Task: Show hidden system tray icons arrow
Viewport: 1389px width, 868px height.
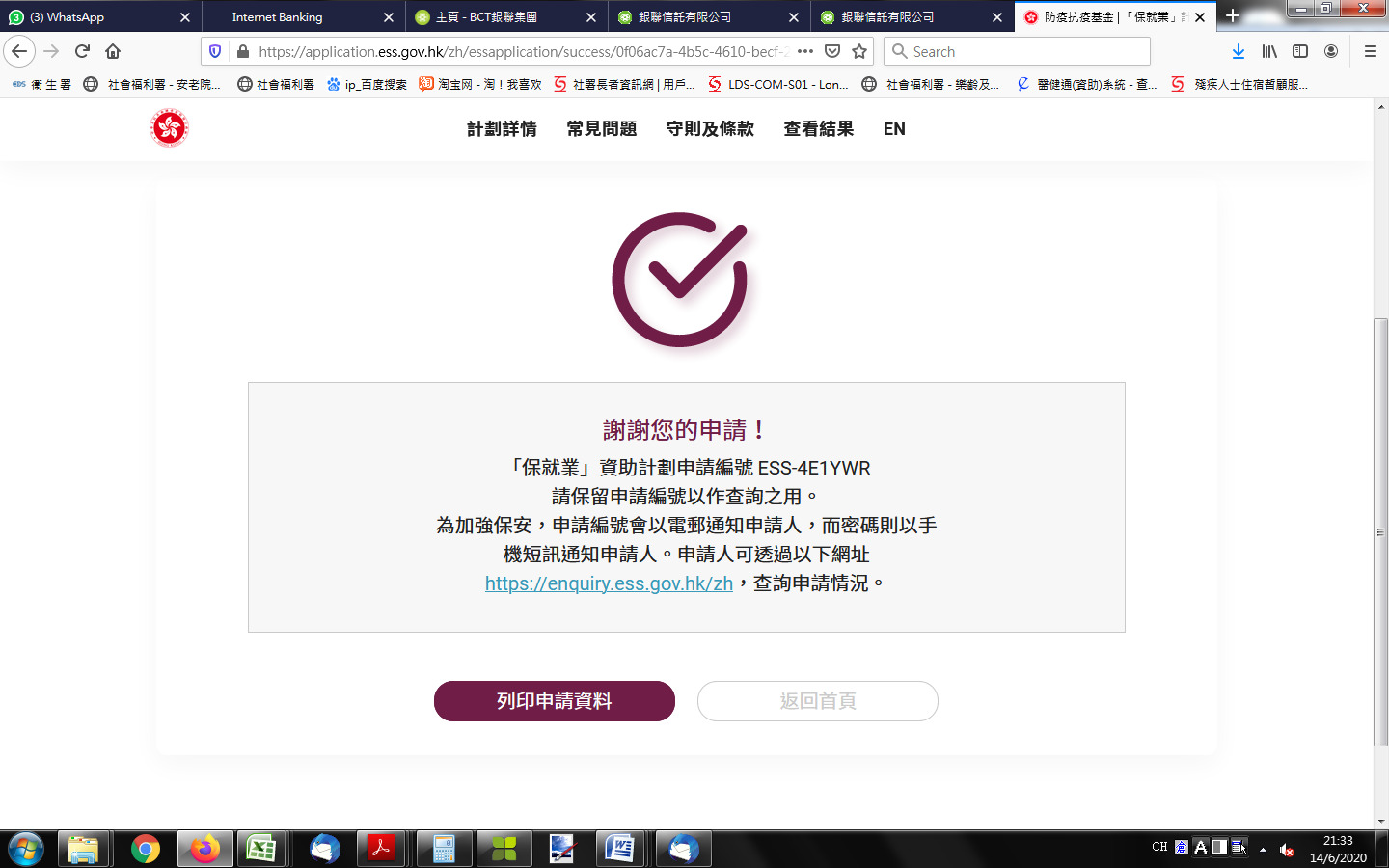Action: [1263, 850]
